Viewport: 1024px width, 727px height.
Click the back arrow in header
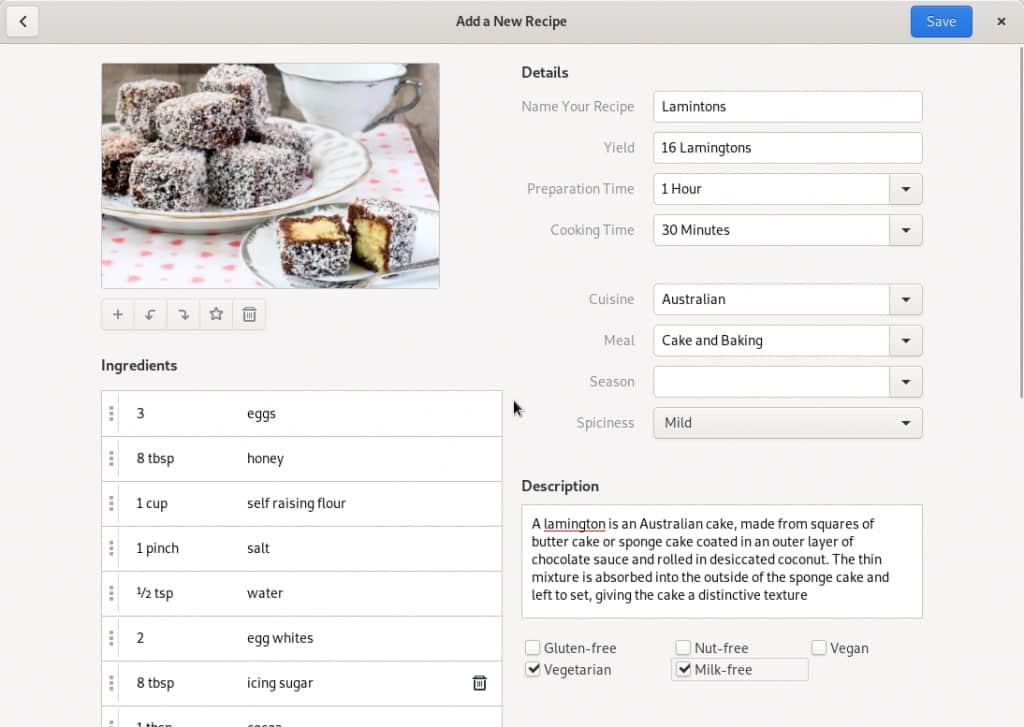[x=22, y=21]
